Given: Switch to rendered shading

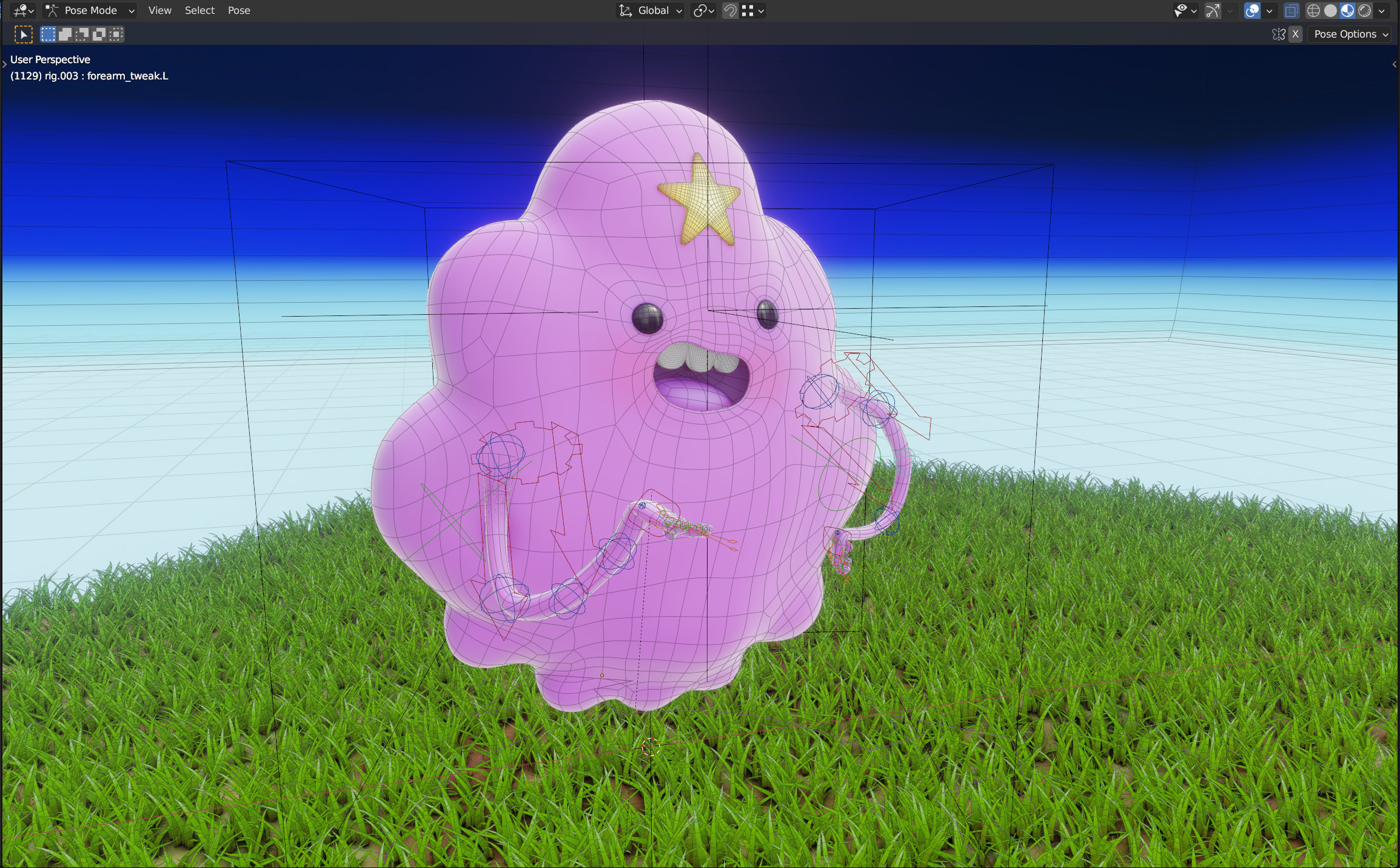Looking at the screenshot, I should 1364,10.
